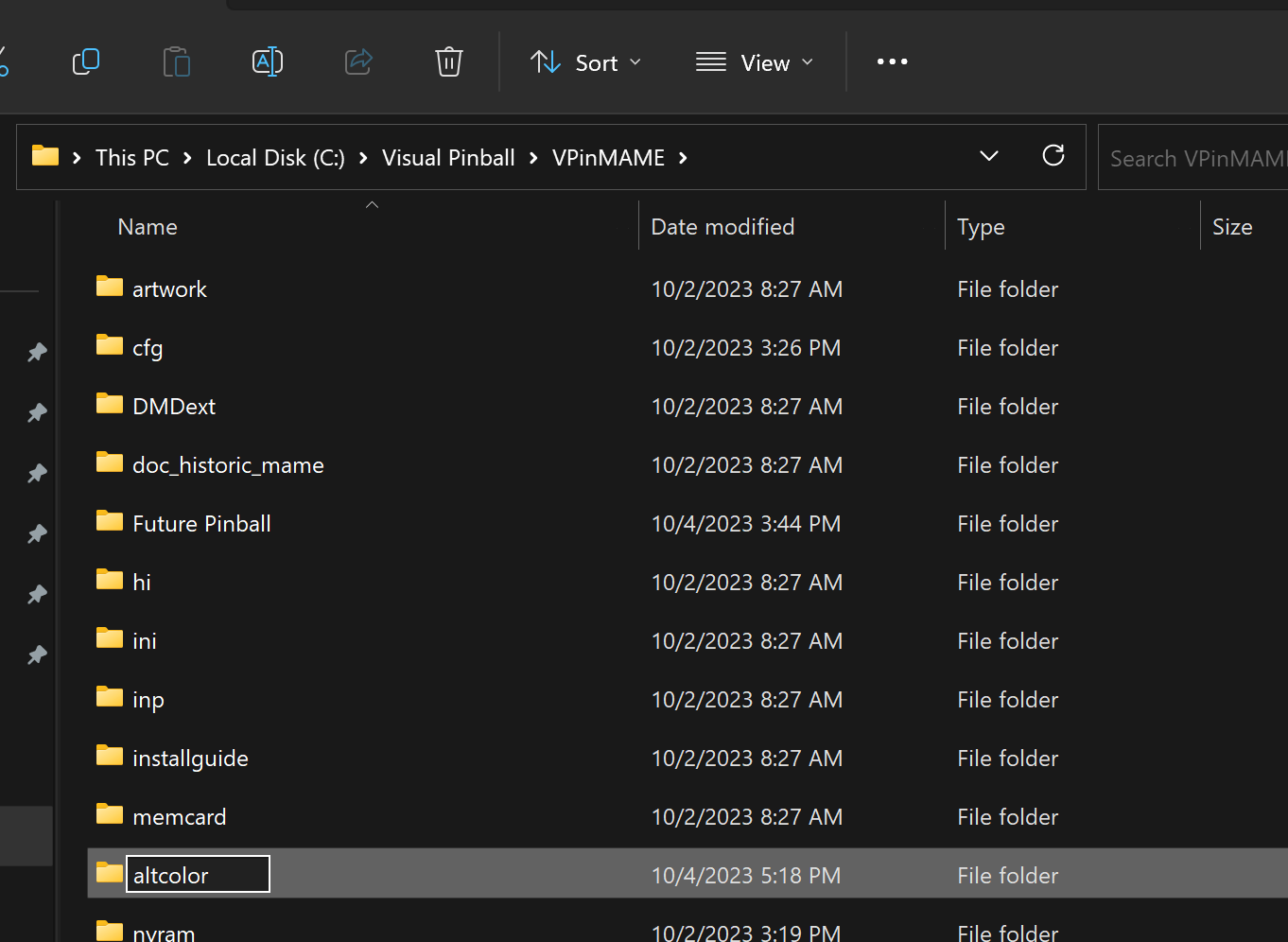Click the Paste icon in the toolbar
Screen dimensions: 1288x942
(177, 61)
